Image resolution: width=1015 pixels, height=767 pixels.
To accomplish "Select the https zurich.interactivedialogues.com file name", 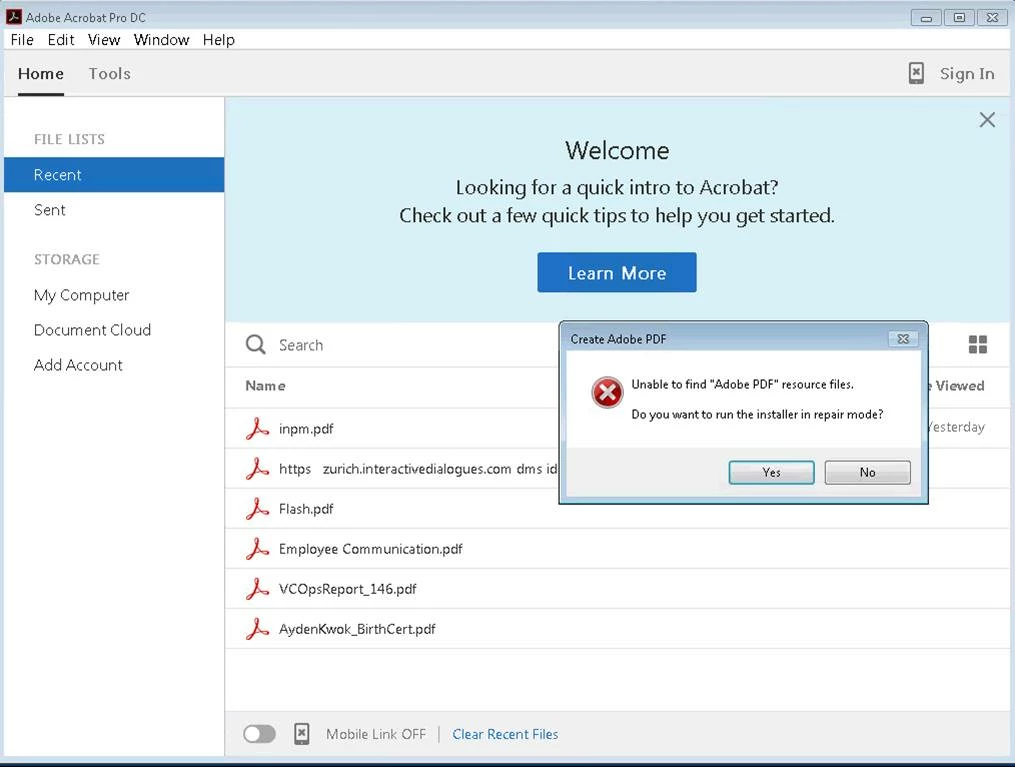I will [x=418, y=469].
